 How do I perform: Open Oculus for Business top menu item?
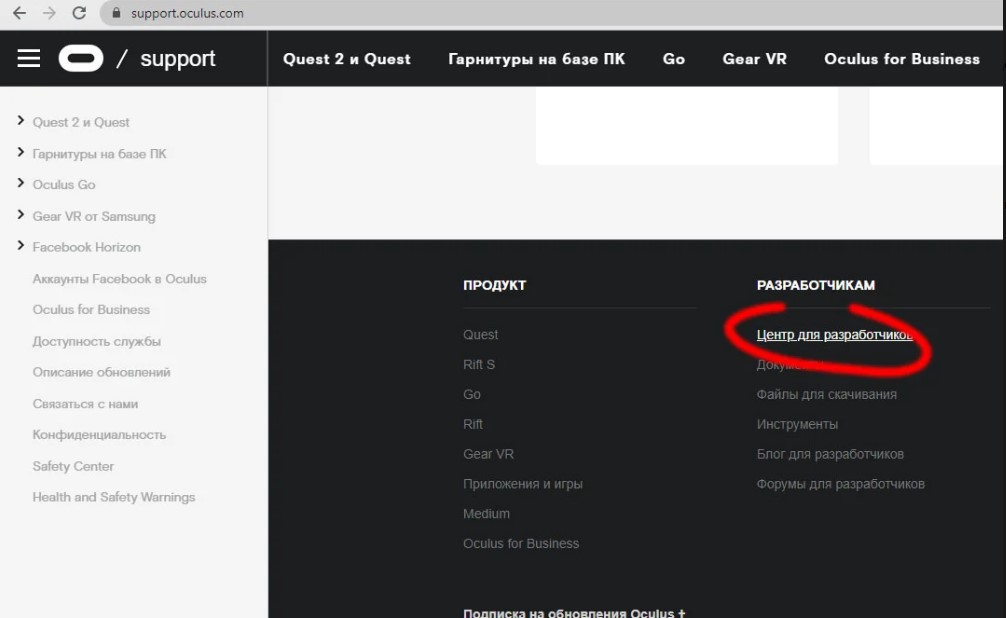coord(901,59)
